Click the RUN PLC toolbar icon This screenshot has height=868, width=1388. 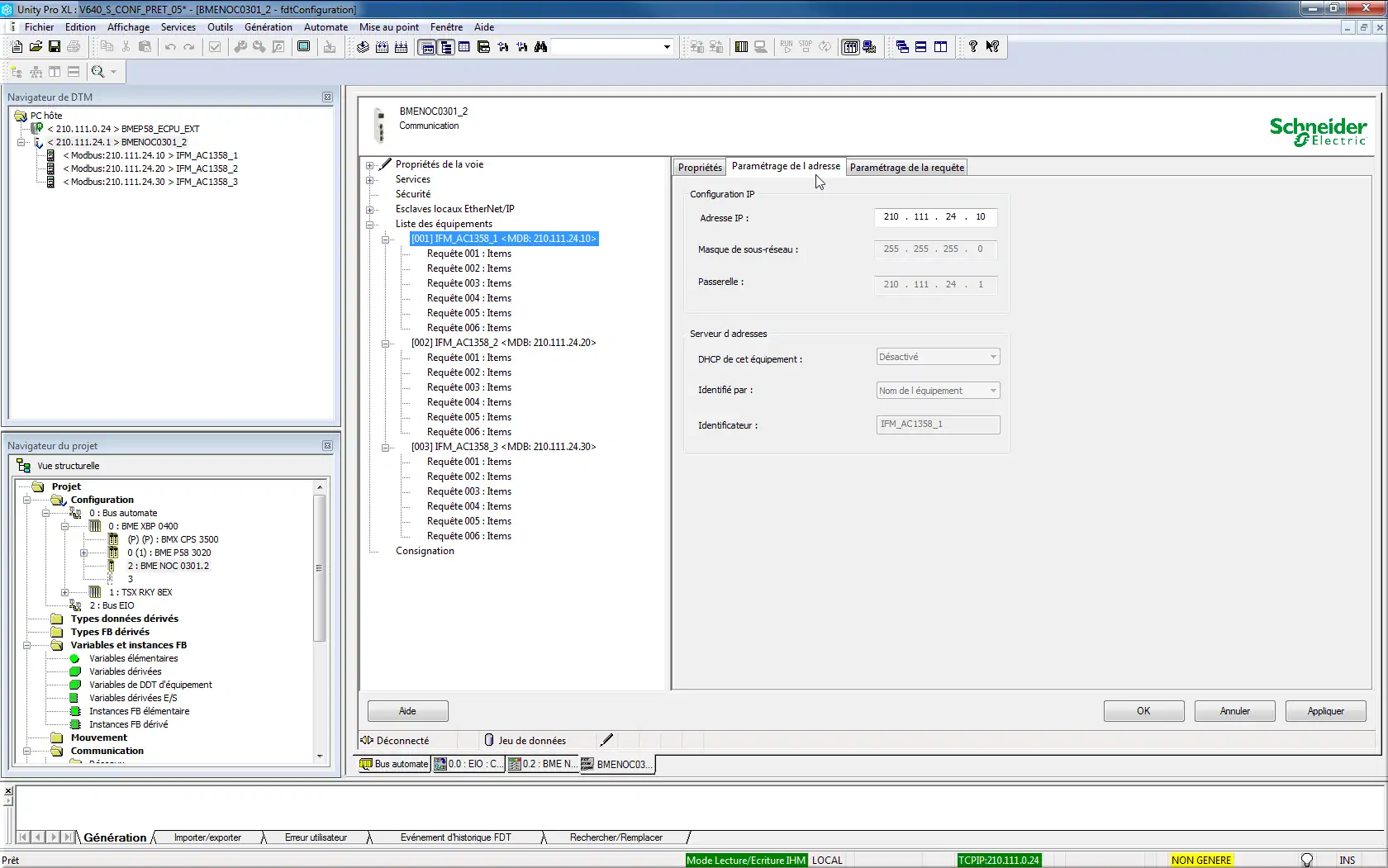tap(786, 47)
